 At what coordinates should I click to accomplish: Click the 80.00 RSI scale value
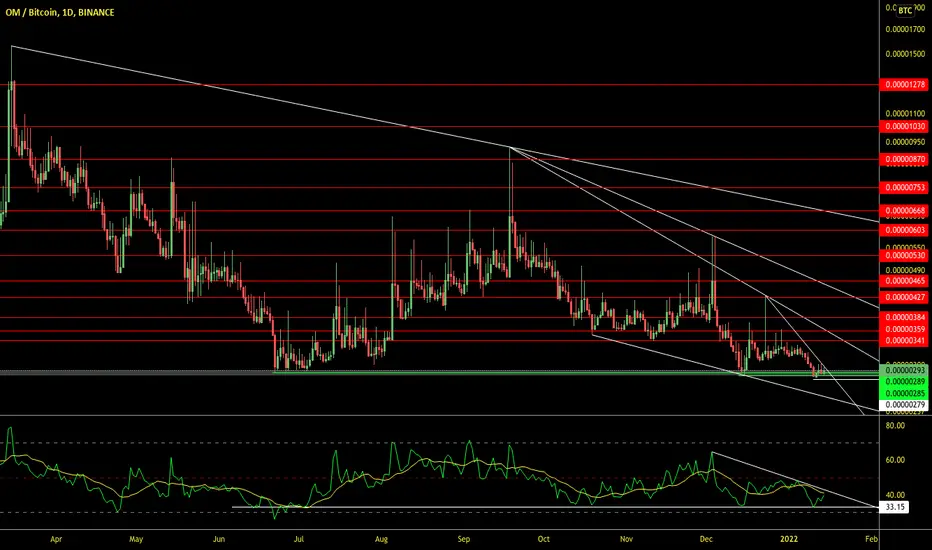(x=895, y=426)
